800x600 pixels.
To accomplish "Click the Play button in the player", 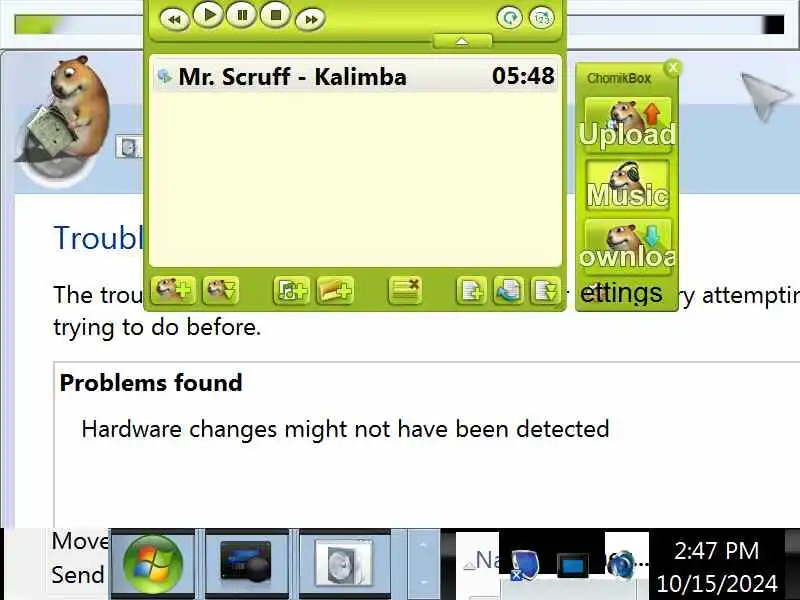I will pos(209,15).
